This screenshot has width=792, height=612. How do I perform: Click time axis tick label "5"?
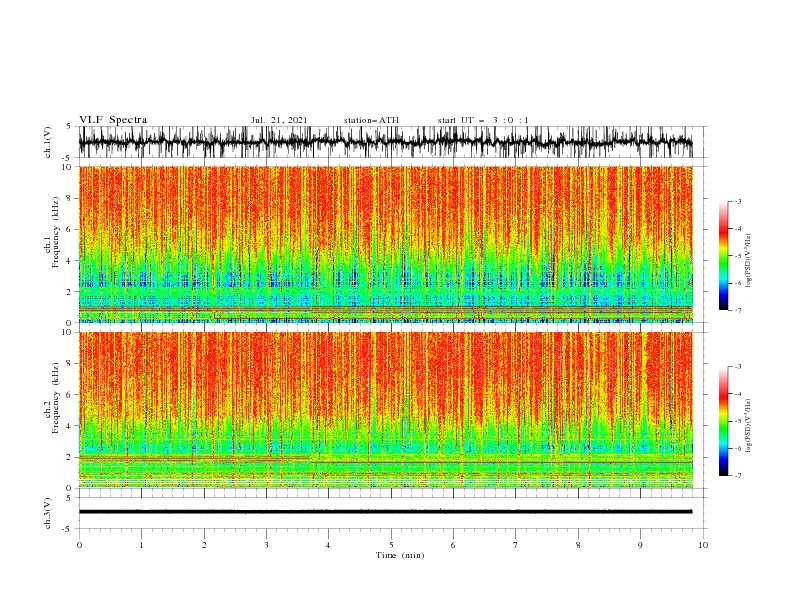click(x=391, y=545)
